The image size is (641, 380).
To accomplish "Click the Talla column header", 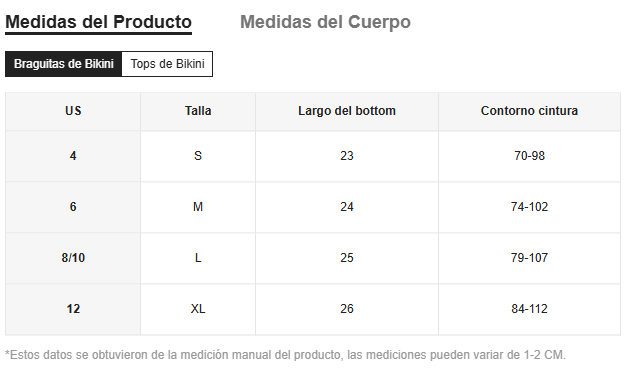I will tap(198, 111).
